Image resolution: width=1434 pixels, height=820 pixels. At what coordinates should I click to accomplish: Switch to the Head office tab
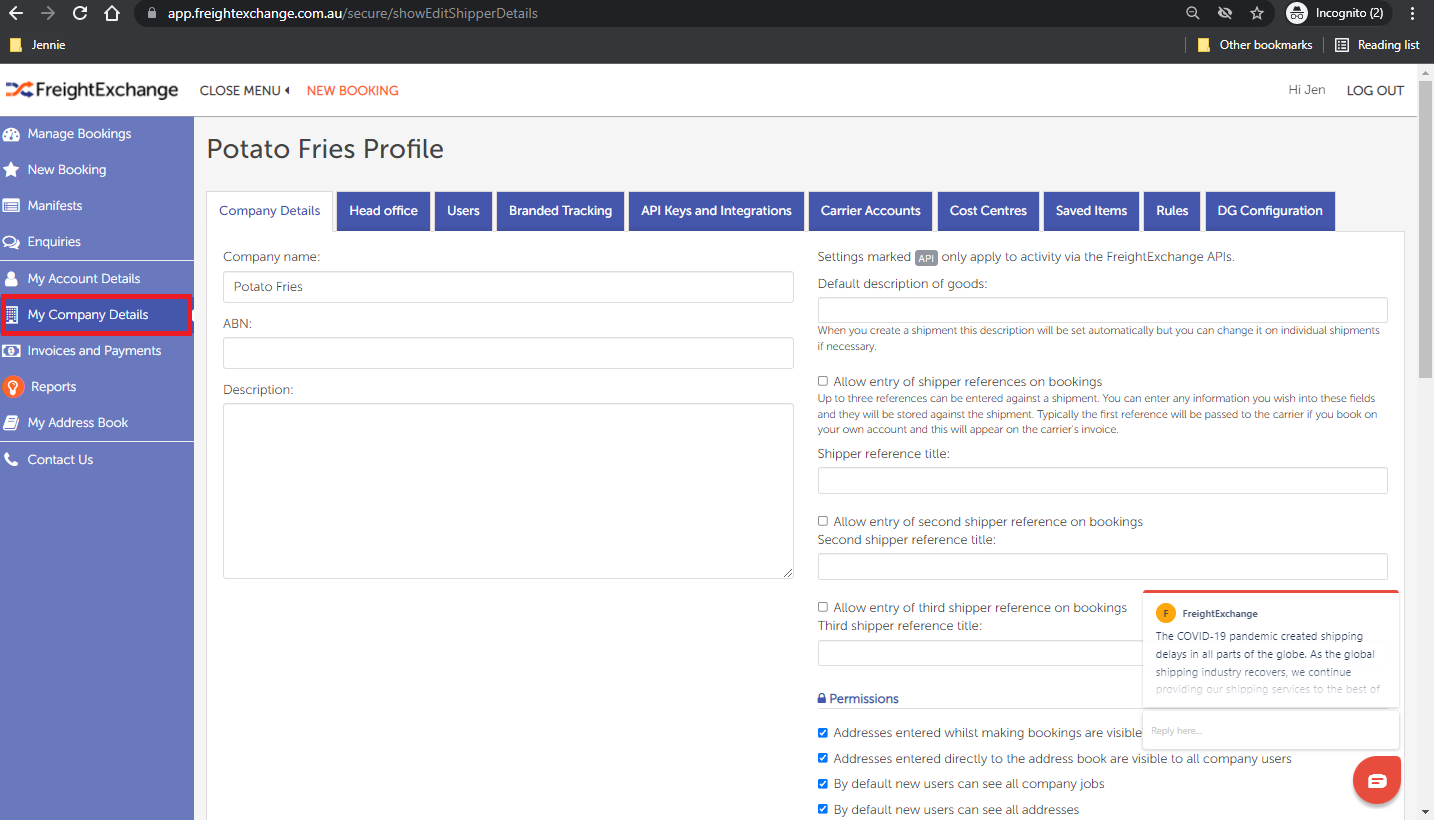[x=384, y=211]
